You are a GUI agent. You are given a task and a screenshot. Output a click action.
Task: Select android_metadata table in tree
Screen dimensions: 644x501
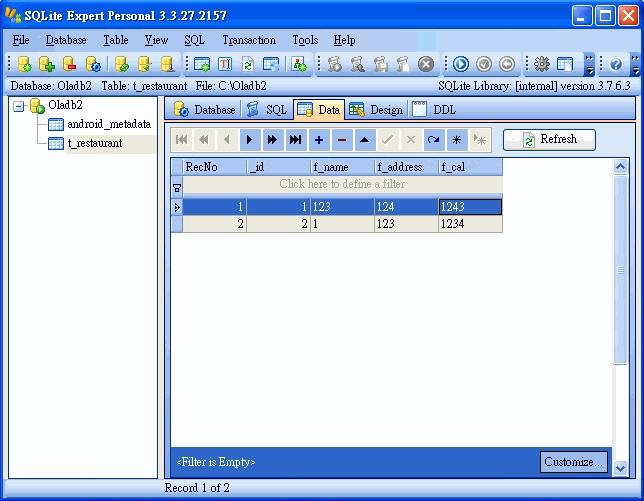click(109, 124)
